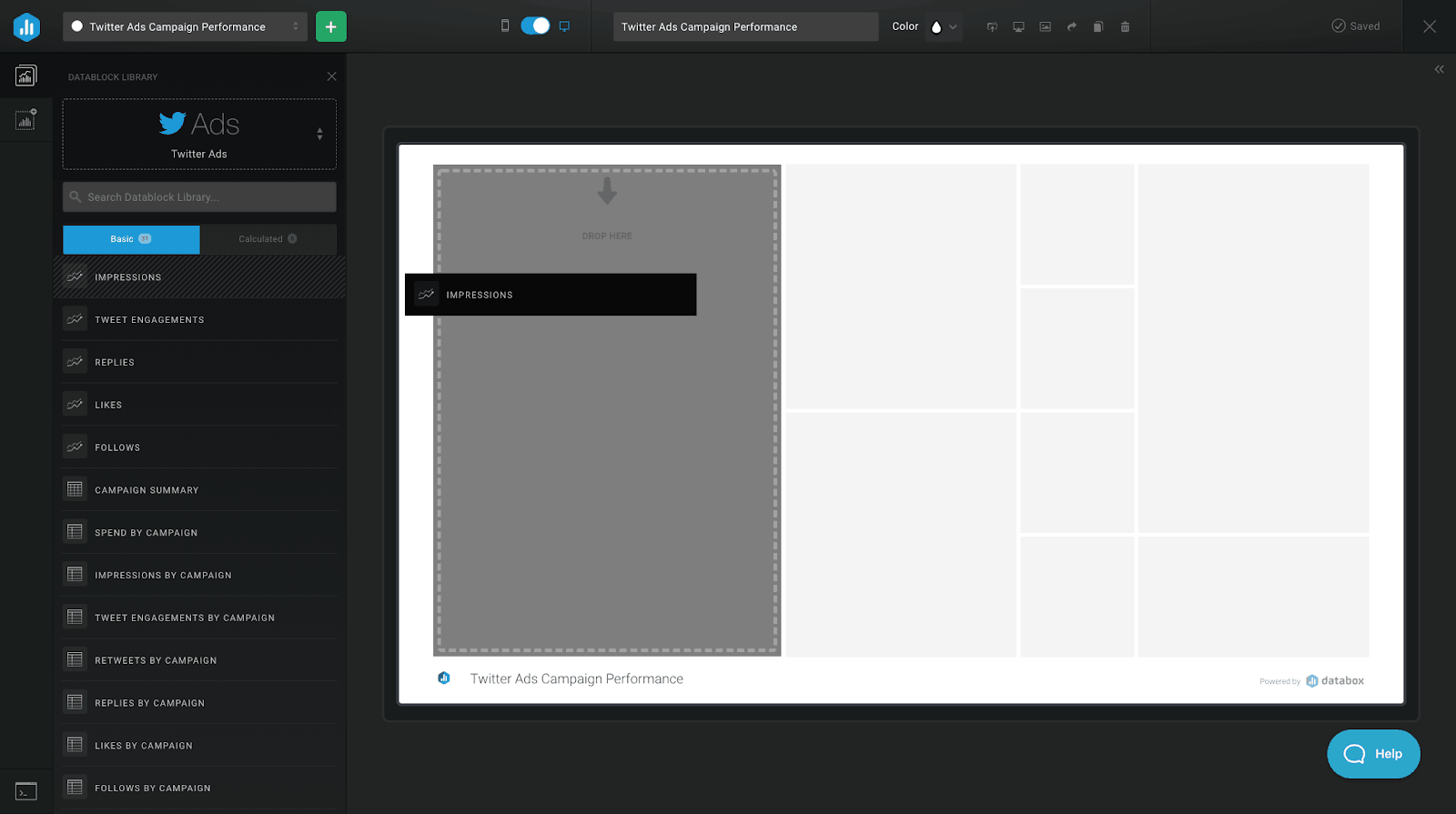Open the Help chat button
Viewport: 1456px width, 814px height.
click(x=1373, y=754)
